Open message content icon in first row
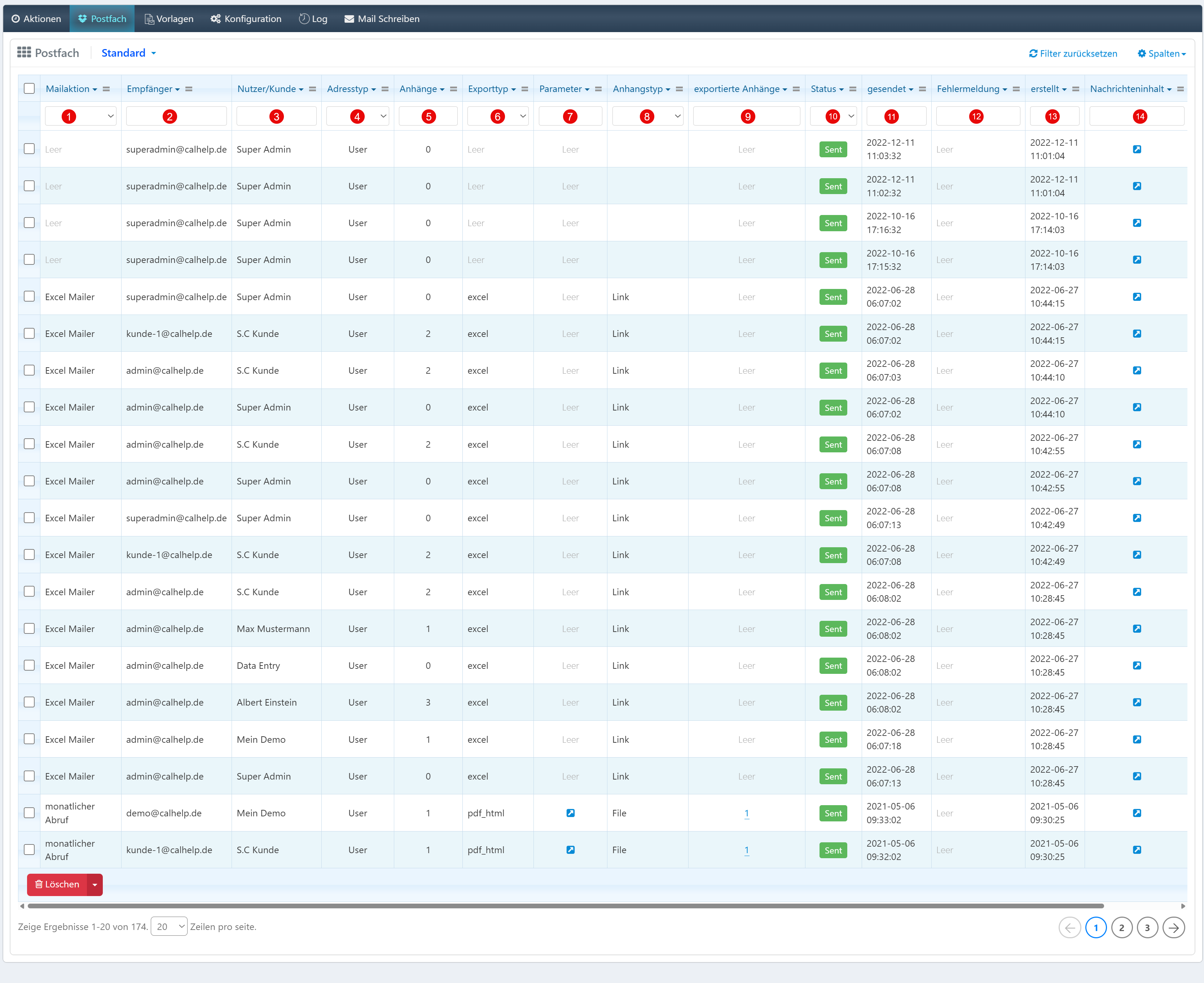This screenshot has width=1204, height=983. click(x=1137, y=149)
